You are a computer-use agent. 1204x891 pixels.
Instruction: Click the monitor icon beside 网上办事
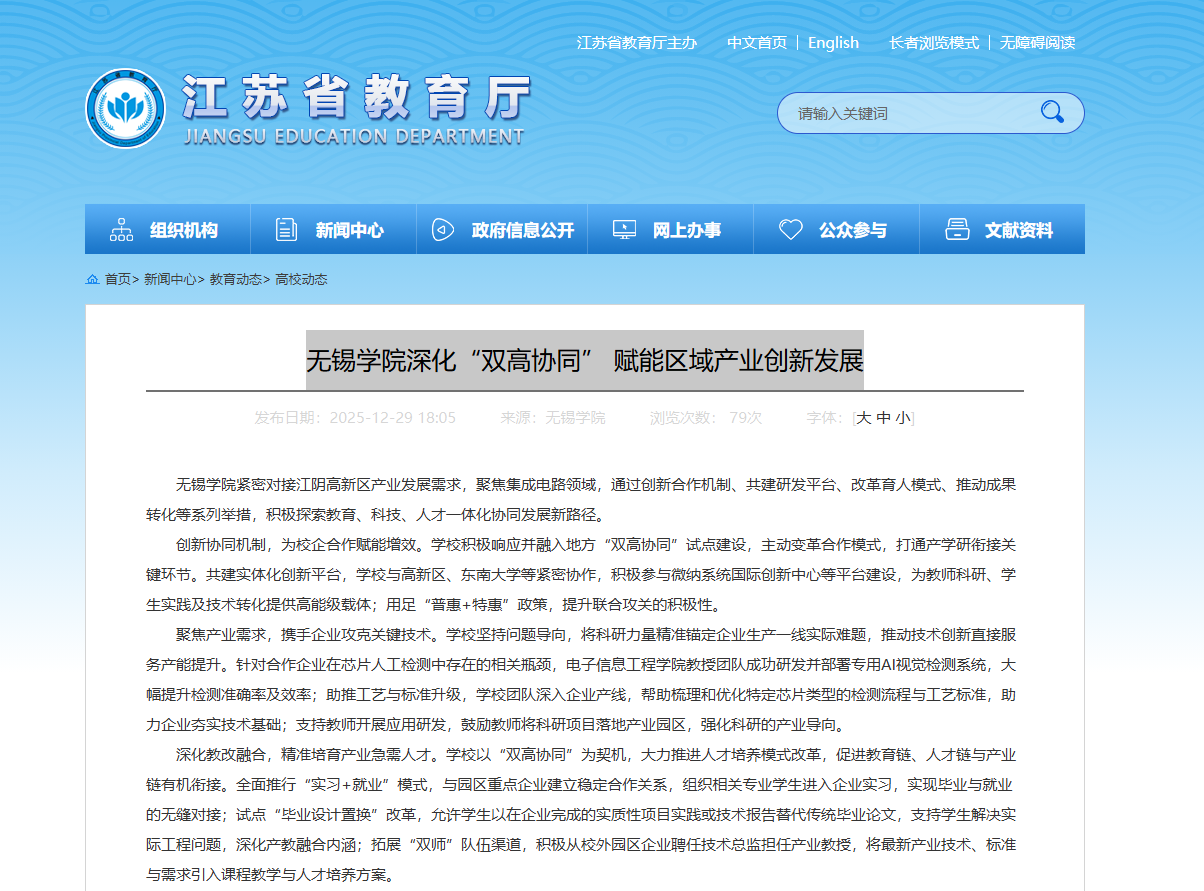pyautogui.click(x=624, y=230)
